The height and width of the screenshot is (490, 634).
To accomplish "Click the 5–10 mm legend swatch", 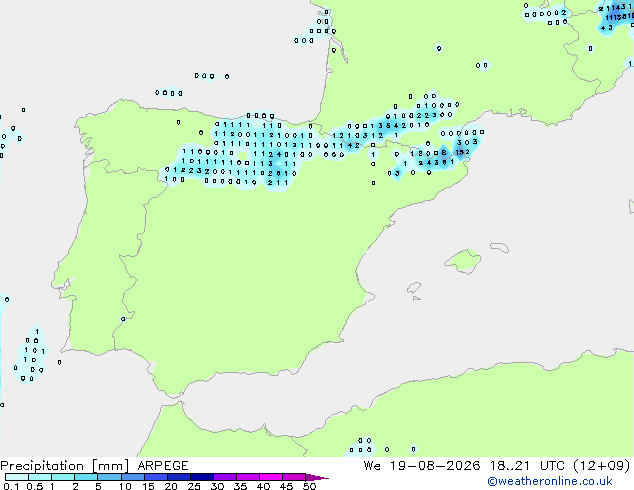I will 109,477.
